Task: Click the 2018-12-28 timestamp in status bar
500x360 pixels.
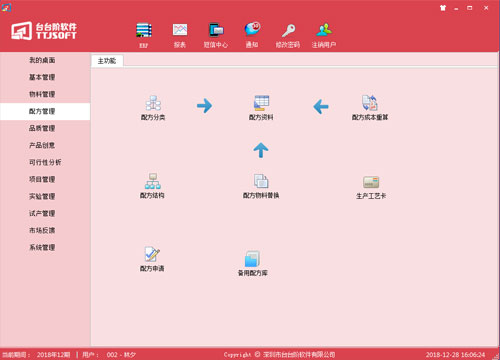Action: (x=455, y=355)
